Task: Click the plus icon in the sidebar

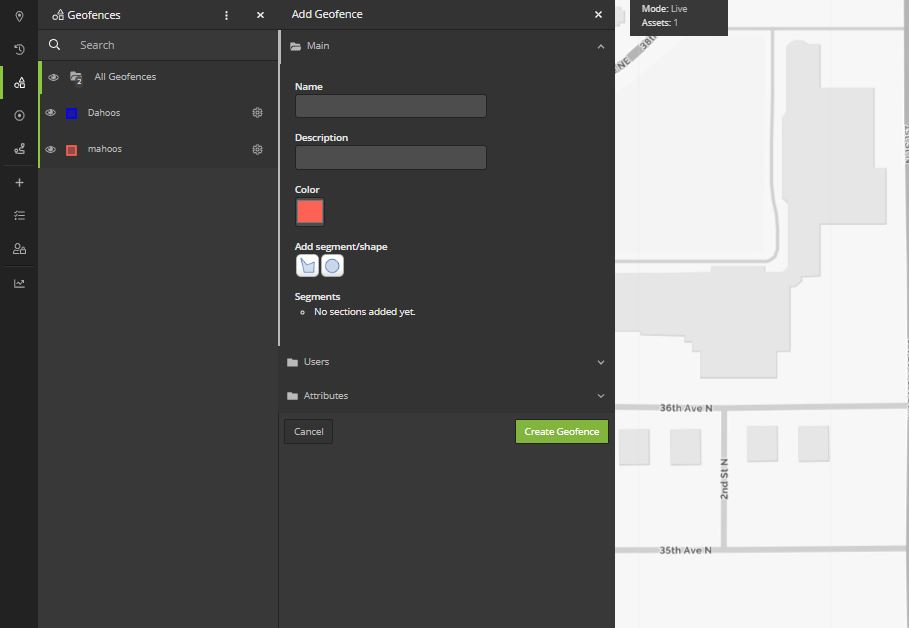Action: [x=18, y=182]
